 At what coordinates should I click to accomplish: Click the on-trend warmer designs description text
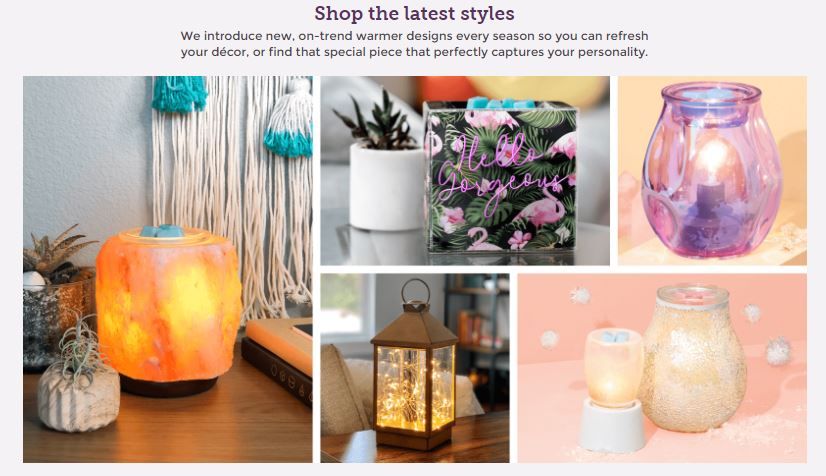(414, 44)
